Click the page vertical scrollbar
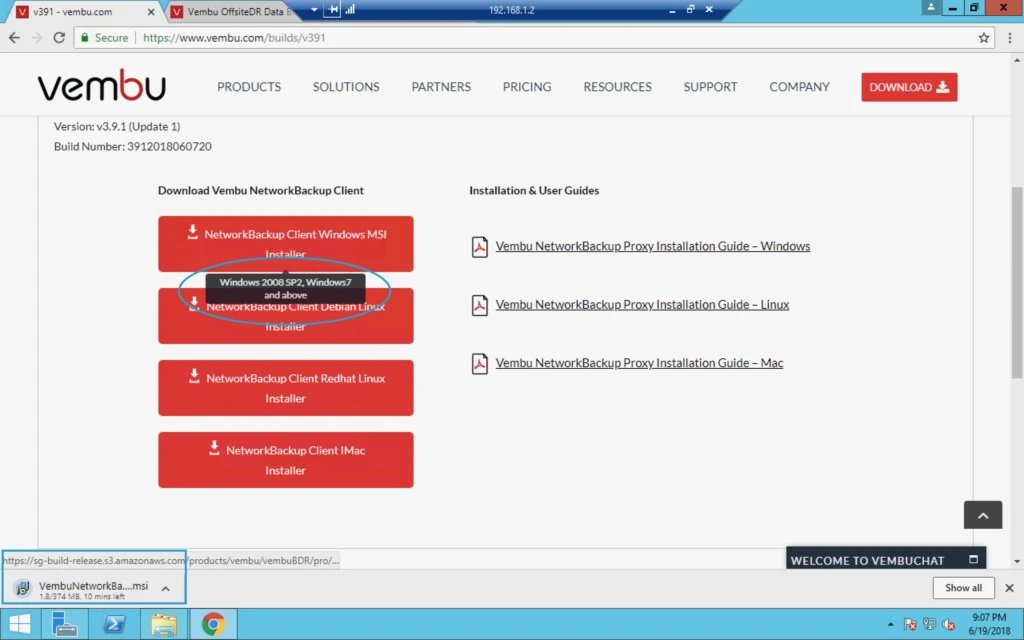 pyautogui.click(x=1017, y=282)
